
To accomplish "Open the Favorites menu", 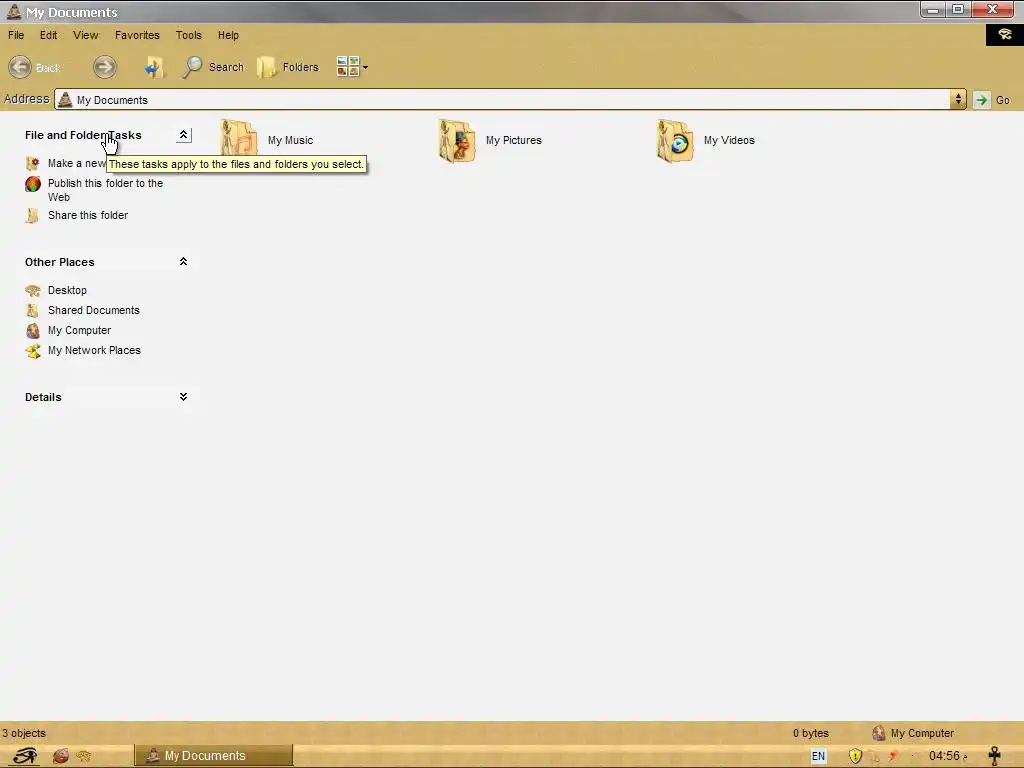I will coord(137,35).
